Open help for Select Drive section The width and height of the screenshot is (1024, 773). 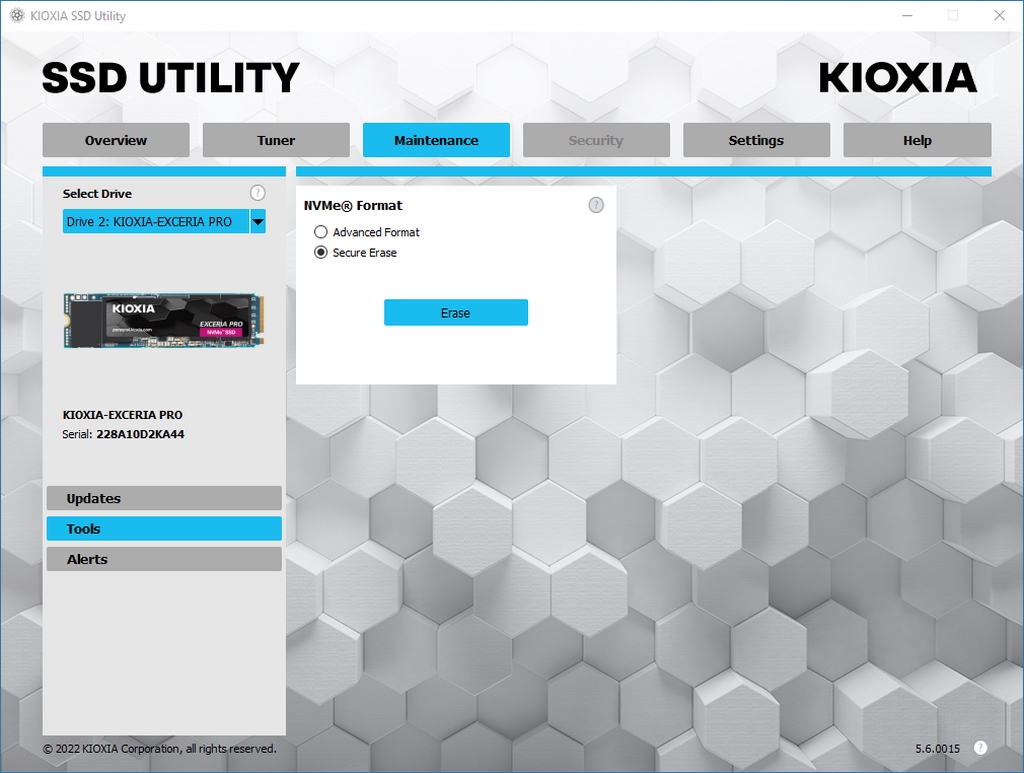(x=257, y=193)
